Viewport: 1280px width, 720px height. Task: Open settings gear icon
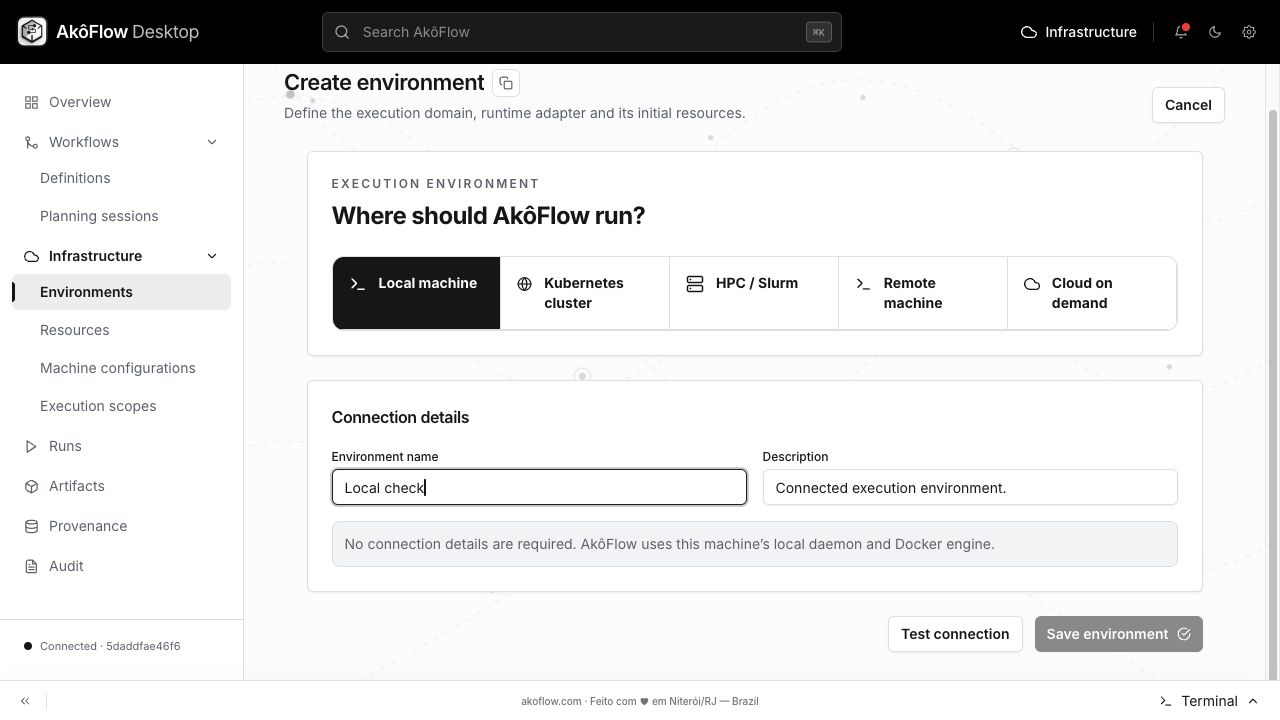tap(1249, 32)
